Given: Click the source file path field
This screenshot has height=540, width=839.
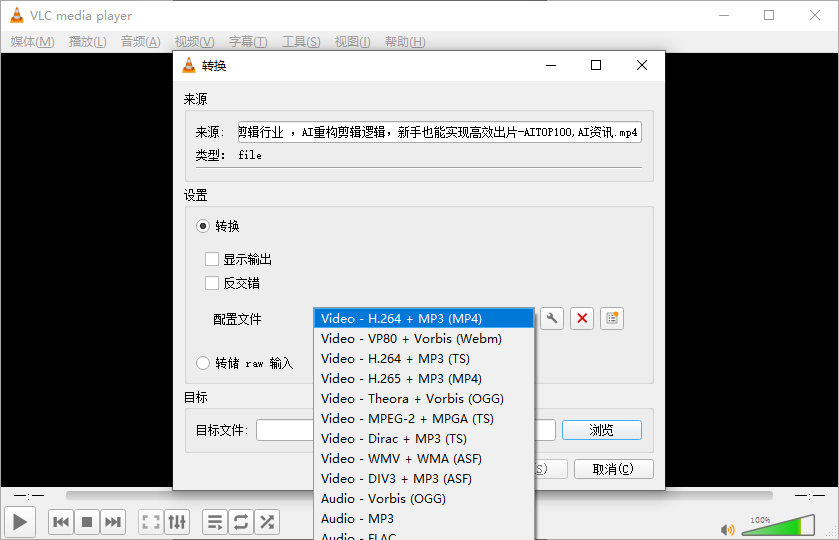Looking at the screenshot, I should [439, 132].
